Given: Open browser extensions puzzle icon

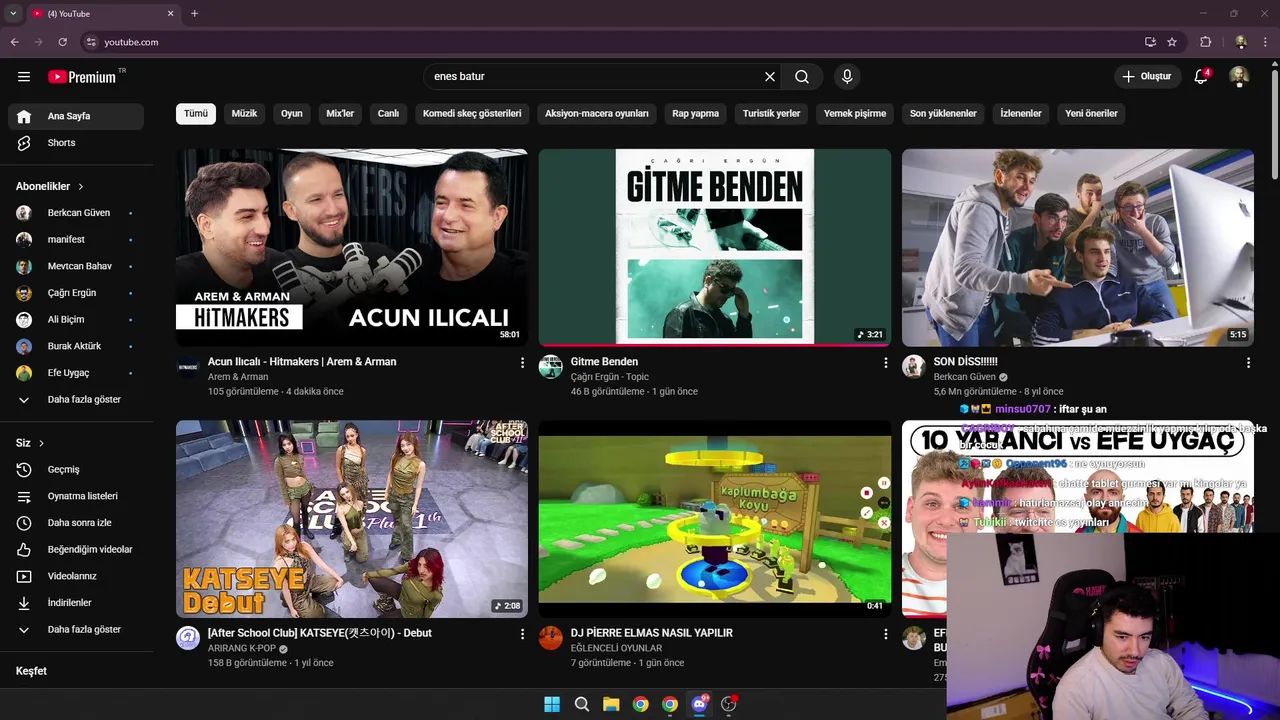Looking at the screenshot, I should (1205, 42).
